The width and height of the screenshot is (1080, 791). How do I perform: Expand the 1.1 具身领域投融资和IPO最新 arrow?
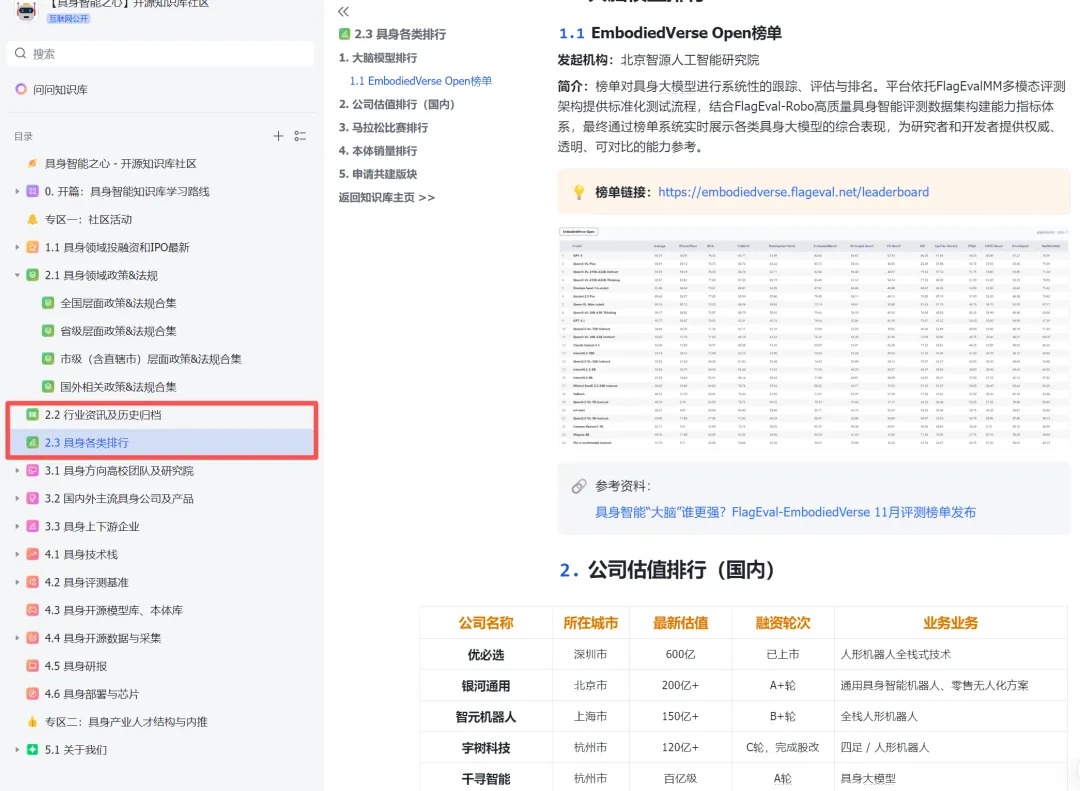[x=17, y=247]
